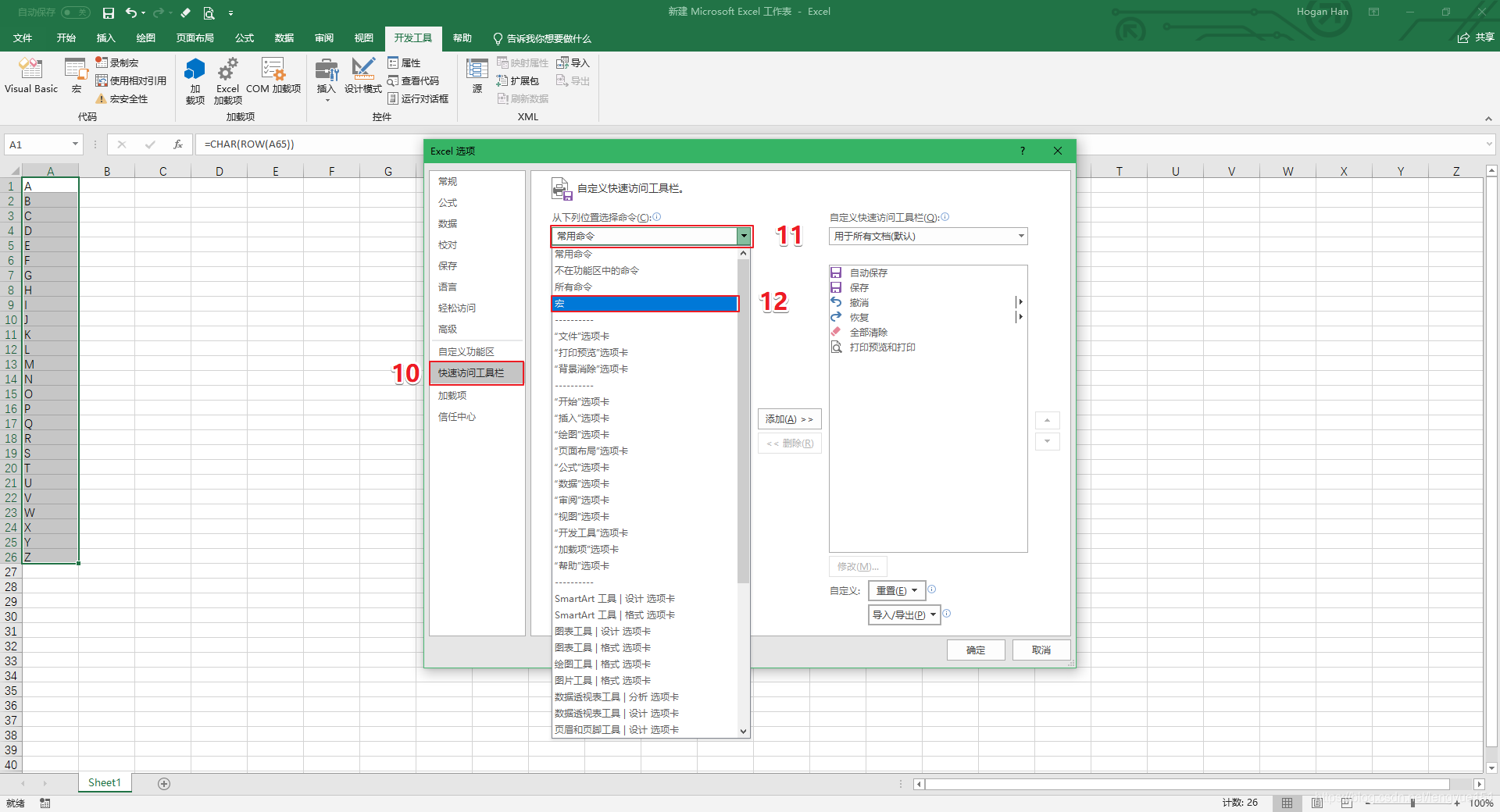The height and width of the screenshot is (812, 1500).
Task: Toggle Design Mode (设计模式)
Action: click(x=363, y=76)
